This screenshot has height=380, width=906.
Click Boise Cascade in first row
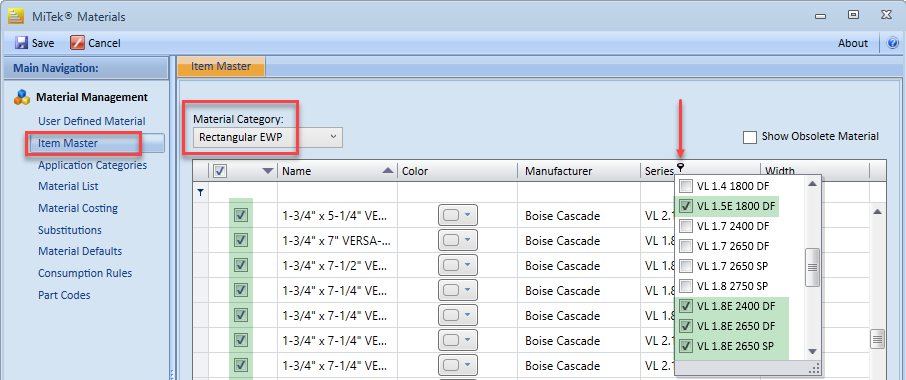coord(562,216)
